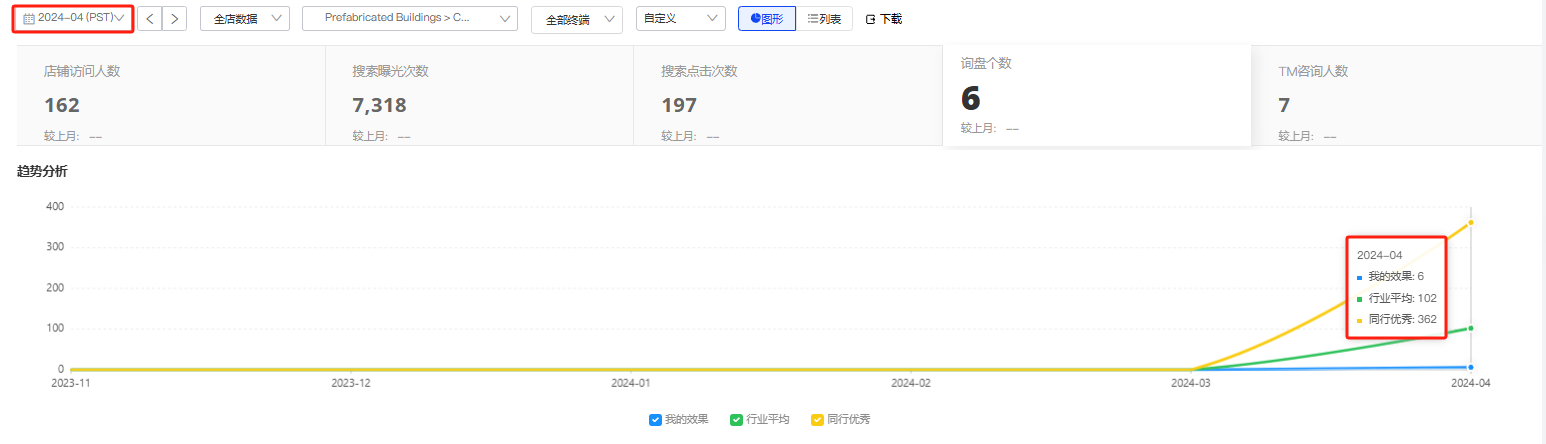Viewport: 1546px width, 444px height.
Task: Select the TM咨询人数 metric card
Action: pos(1400,95)
